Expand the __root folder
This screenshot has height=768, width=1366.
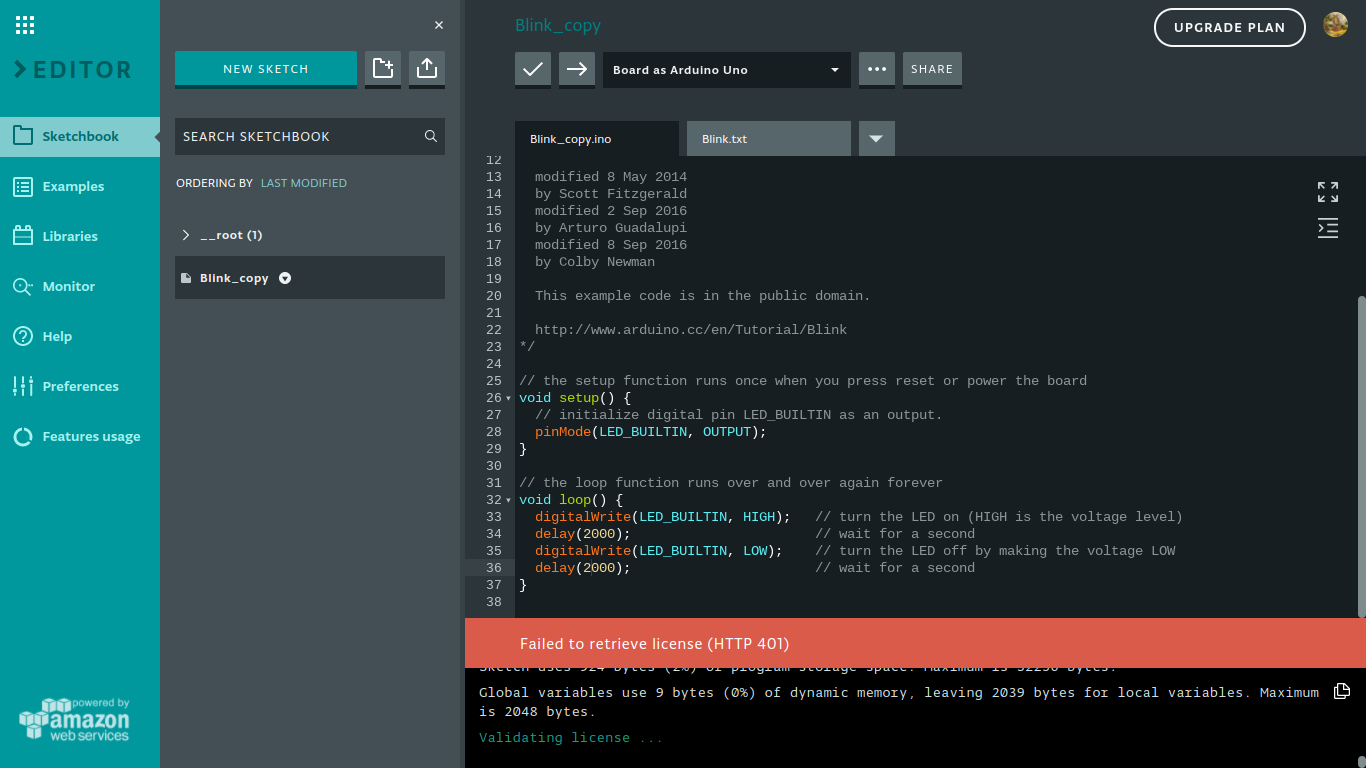[x=186, y=235]
